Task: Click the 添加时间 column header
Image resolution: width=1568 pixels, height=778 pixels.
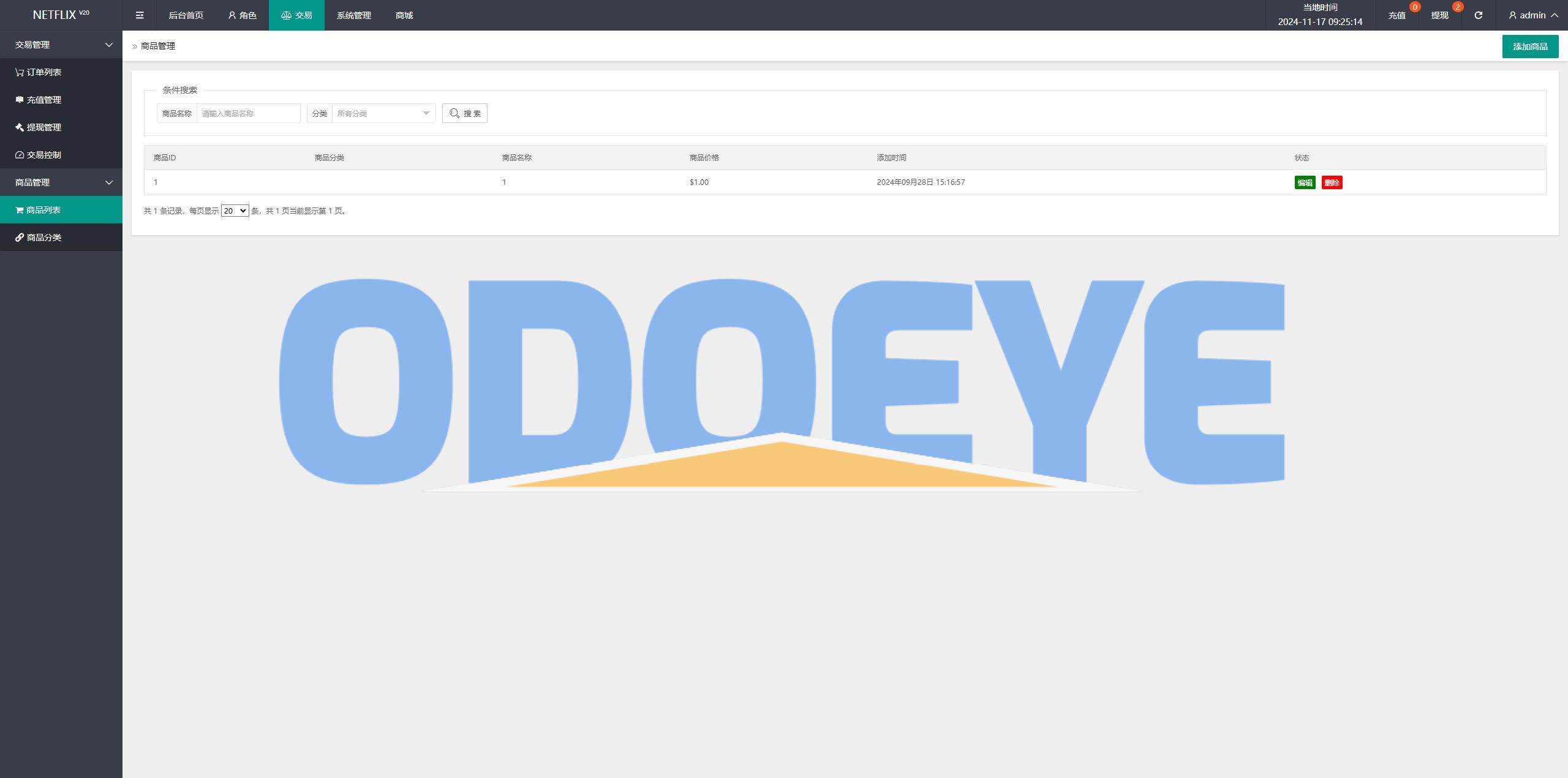Action: click(891, 158)
